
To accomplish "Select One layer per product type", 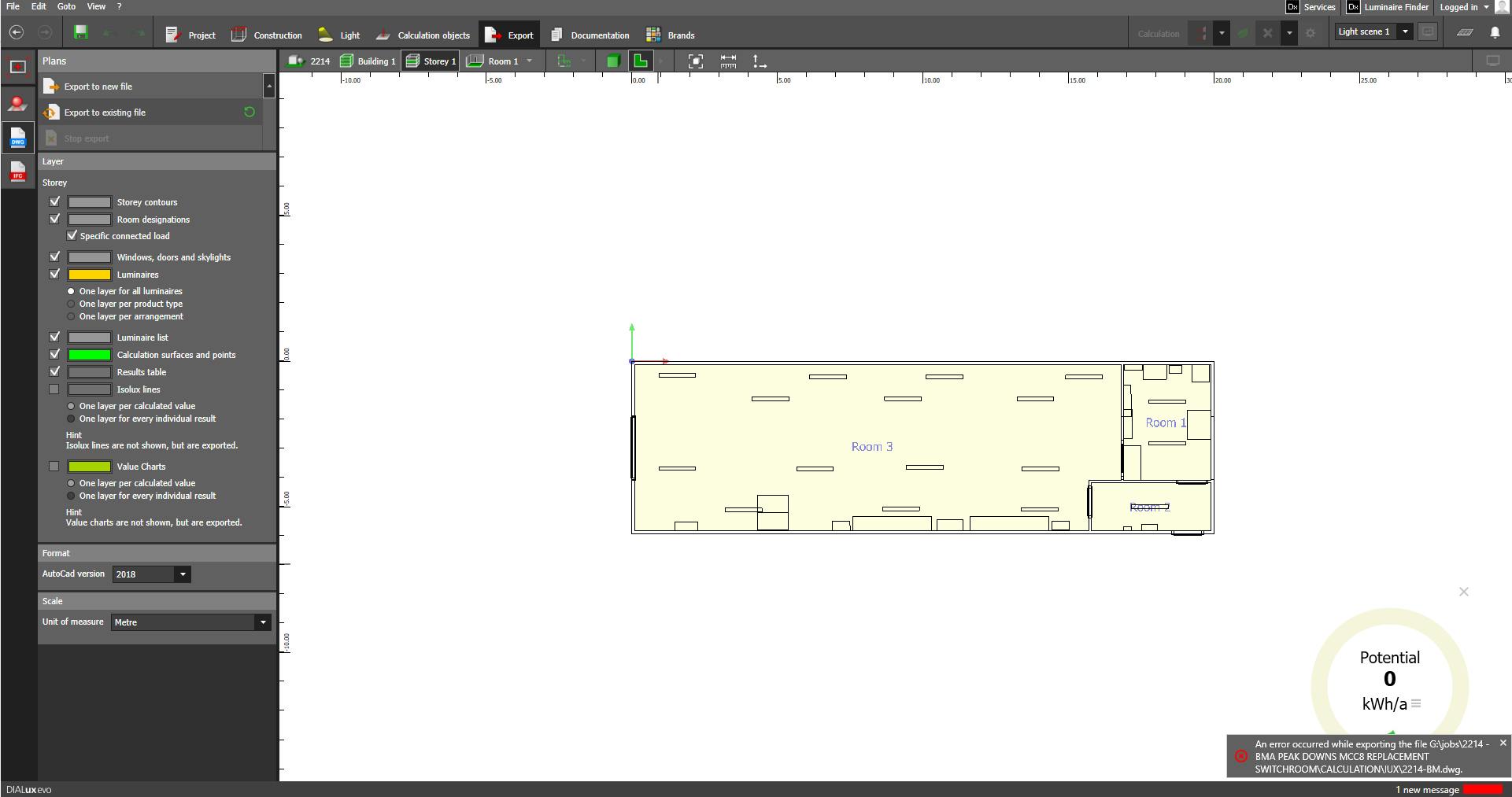I will pyautogui.click(x=71, y=304).
